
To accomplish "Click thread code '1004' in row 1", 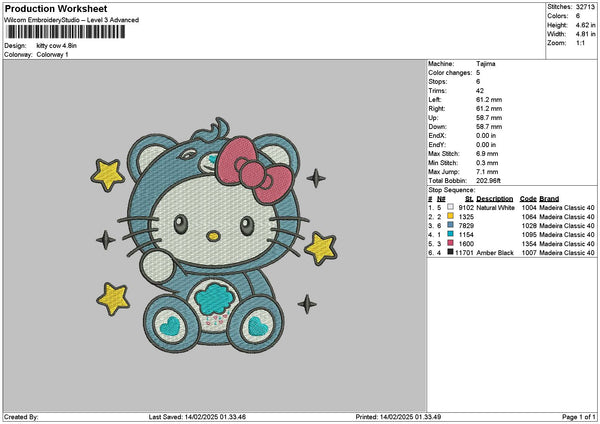I will click(x=529, y=208).
